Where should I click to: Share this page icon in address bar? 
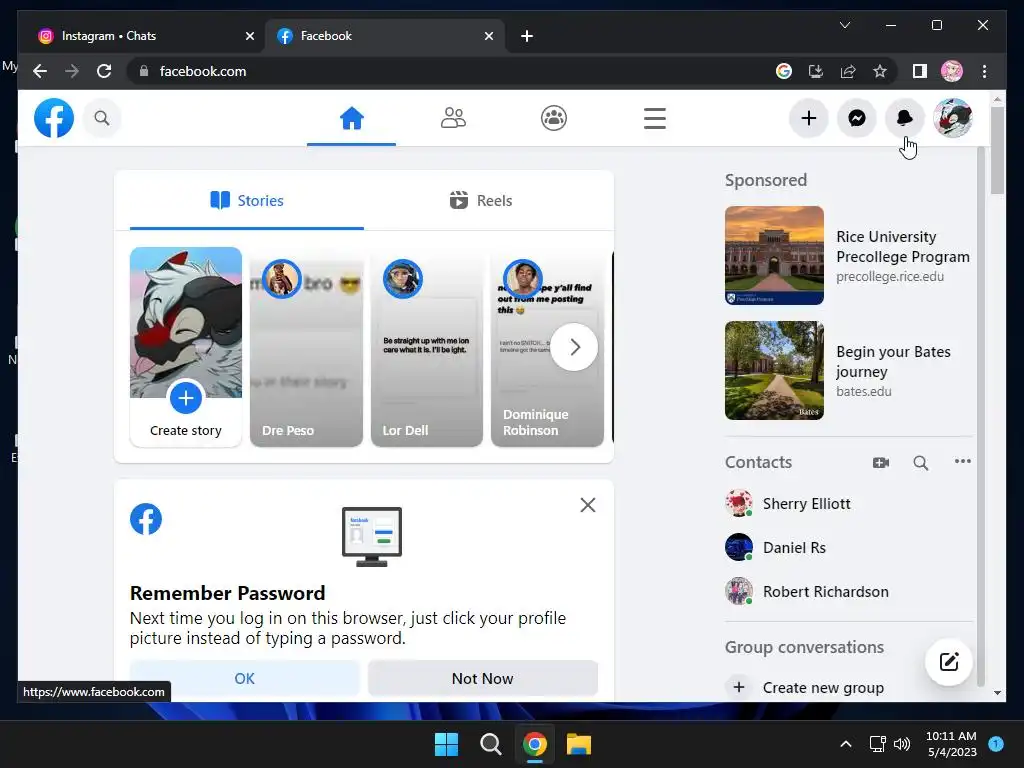coord(848,71)
